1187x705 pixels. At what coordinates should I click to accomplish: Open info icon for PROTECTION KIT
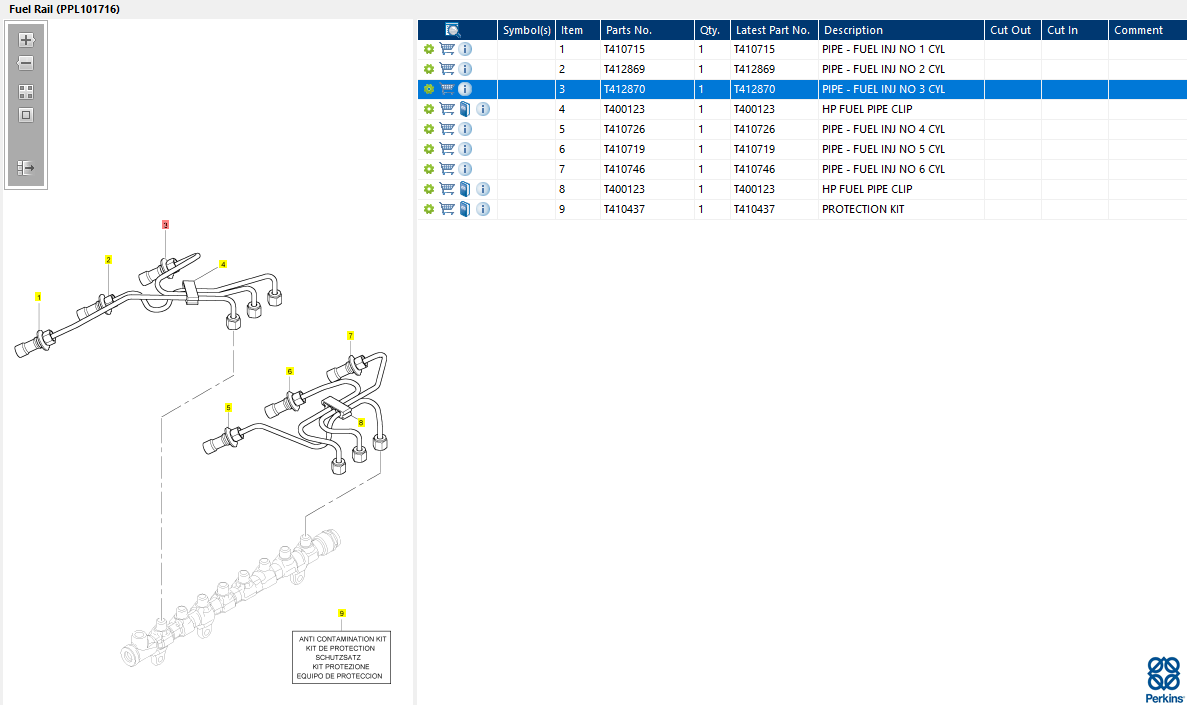point(483,209)
